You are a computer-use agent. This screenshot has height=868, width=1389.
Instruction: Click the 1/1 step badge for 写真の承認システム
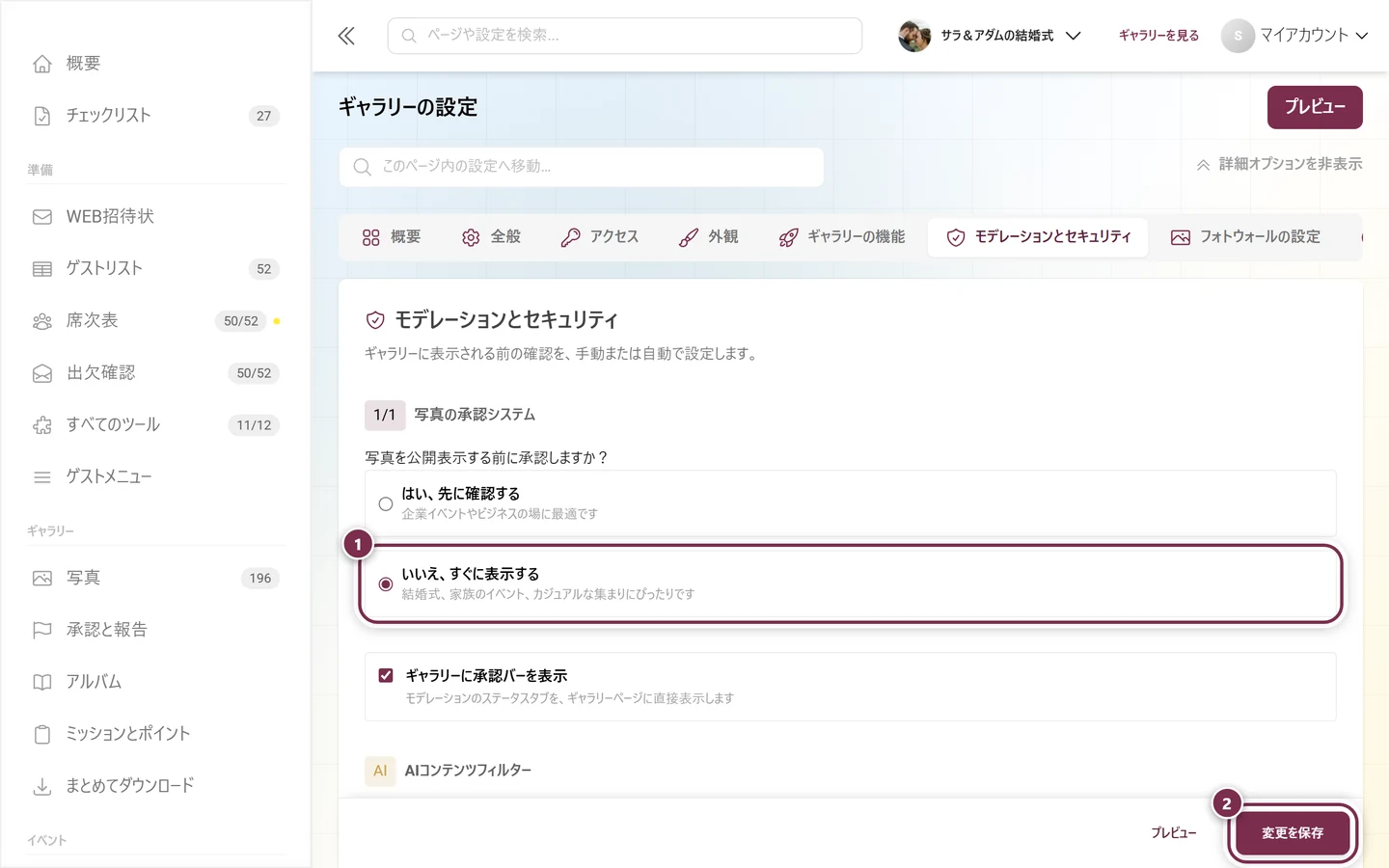click(385, 415)
